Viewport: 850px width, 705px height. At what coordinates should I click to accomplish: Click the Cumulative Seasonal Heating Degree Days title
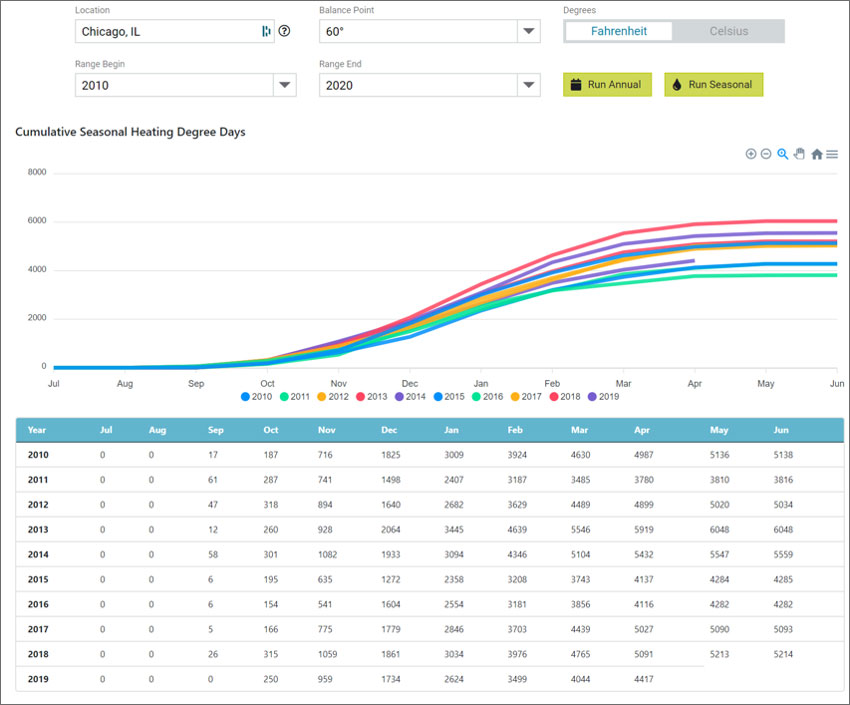[130, 132]
